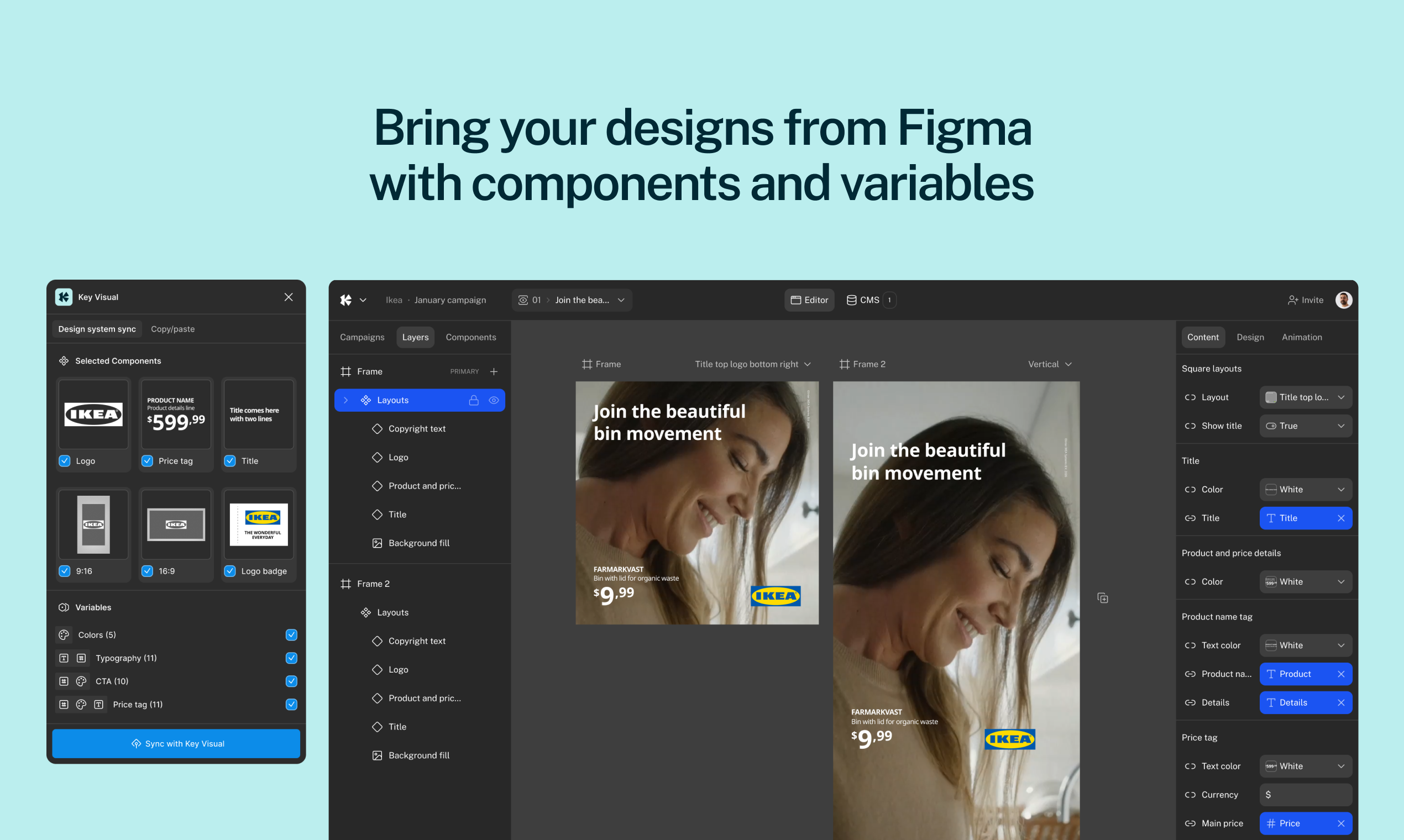The height and width of the screenshot is (840, 1404).
Task: Select the Background fill layer image icon
Action: 378,542
